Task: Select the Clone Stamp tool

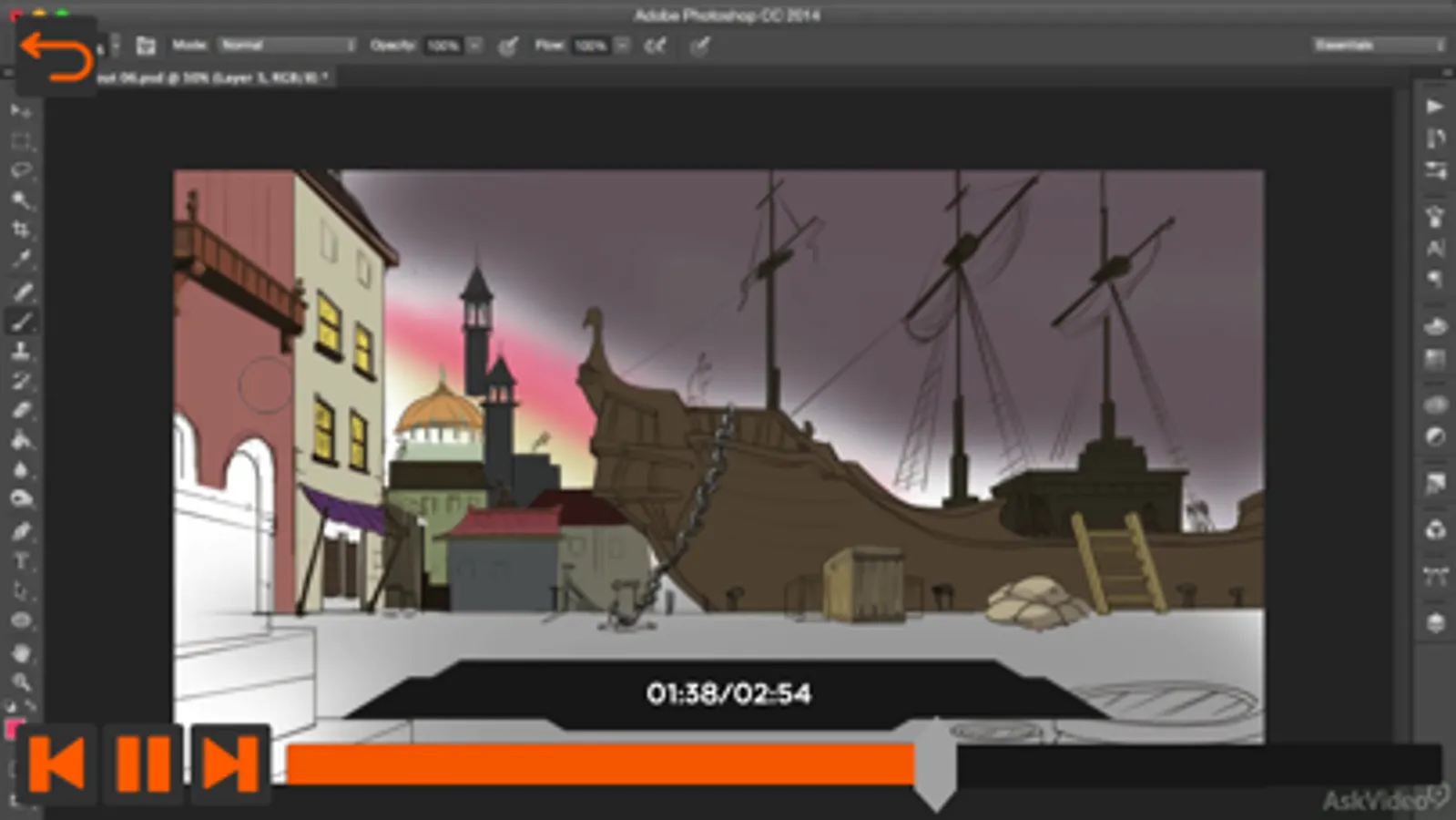Action: pos(21,351)
